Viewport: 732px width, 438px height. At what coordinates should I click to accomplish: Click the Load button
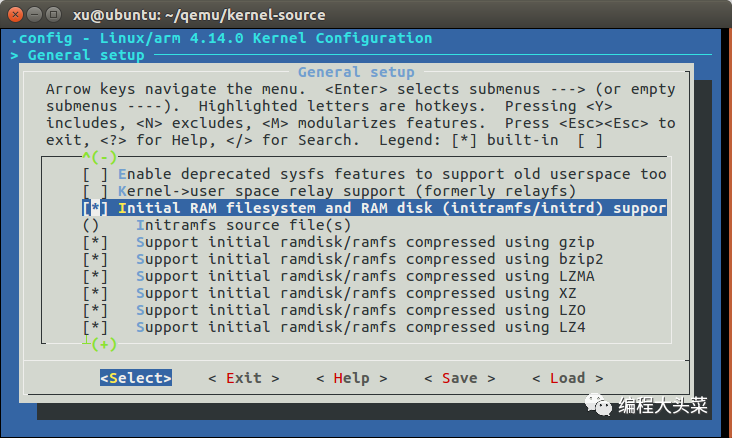pyautogui.click(x=567, y=378)
